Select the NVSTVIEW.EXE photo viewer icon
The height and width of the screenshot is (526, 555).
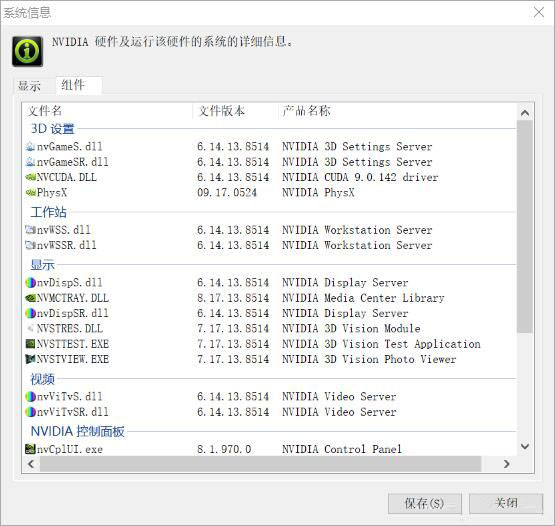click(30, 359)
